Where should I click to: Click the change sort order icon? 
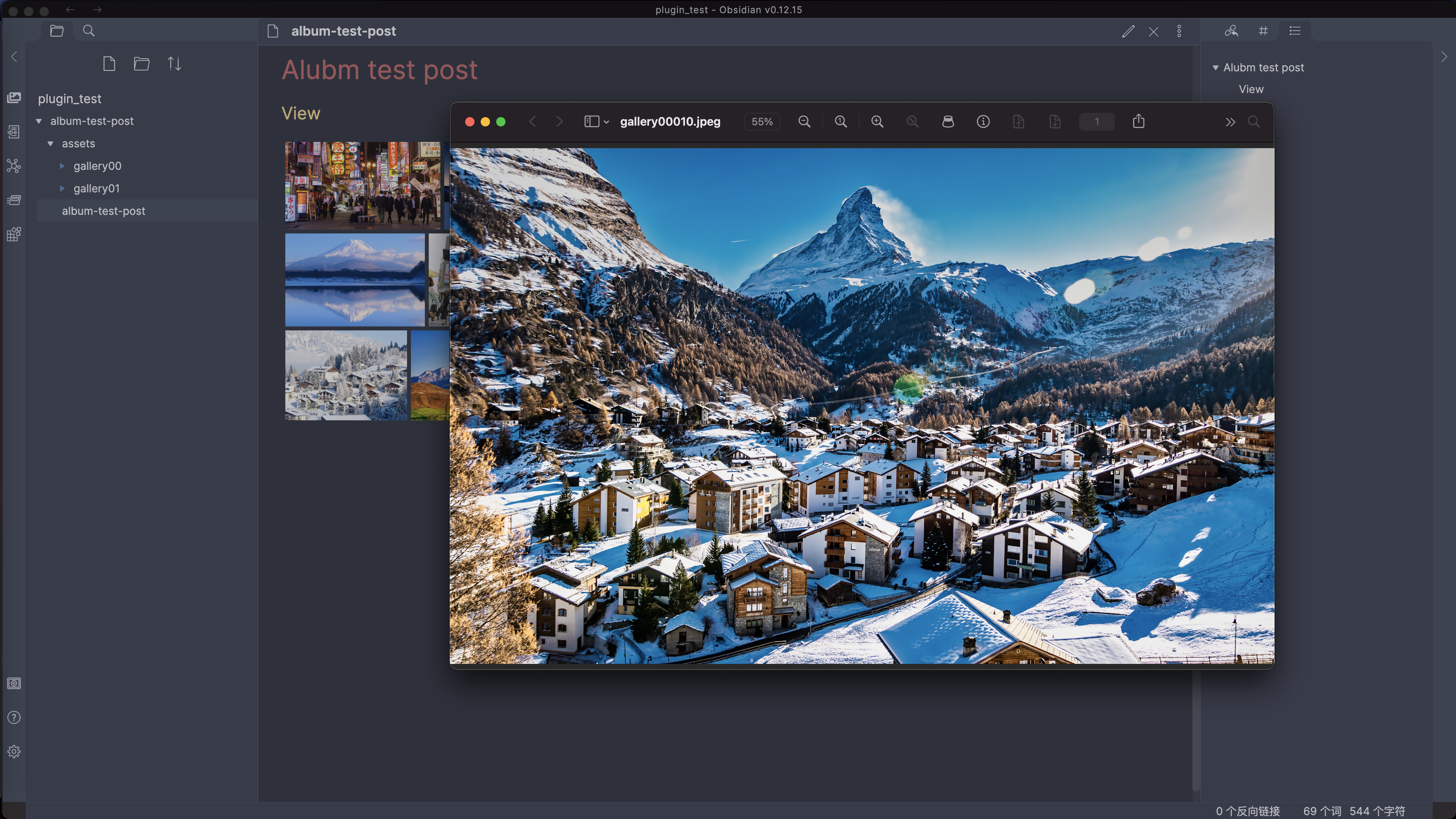174,64
